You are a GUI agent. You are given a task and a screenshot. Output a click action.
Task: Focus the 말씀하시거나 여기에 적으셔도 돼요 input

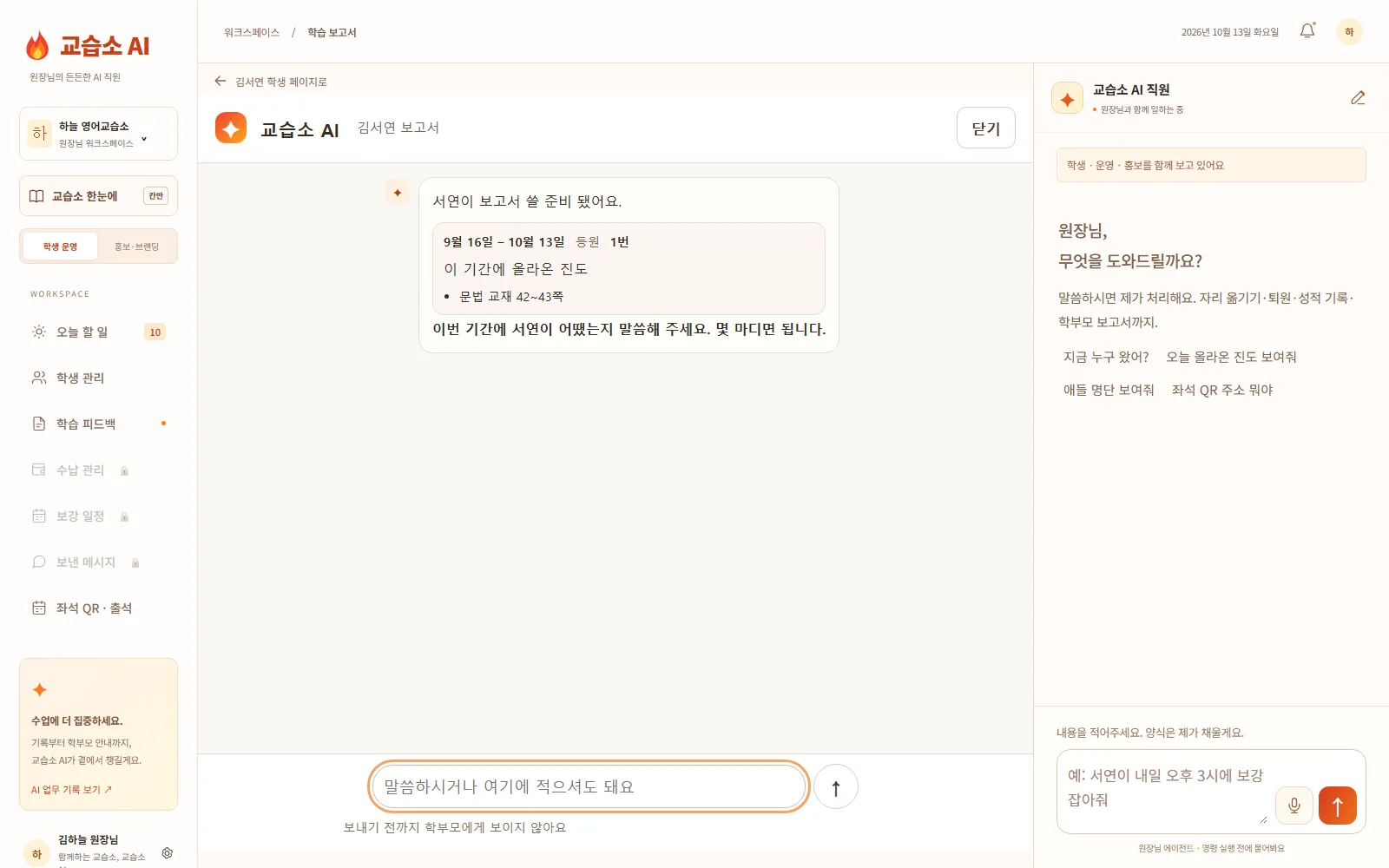click(x=589, y=786)
